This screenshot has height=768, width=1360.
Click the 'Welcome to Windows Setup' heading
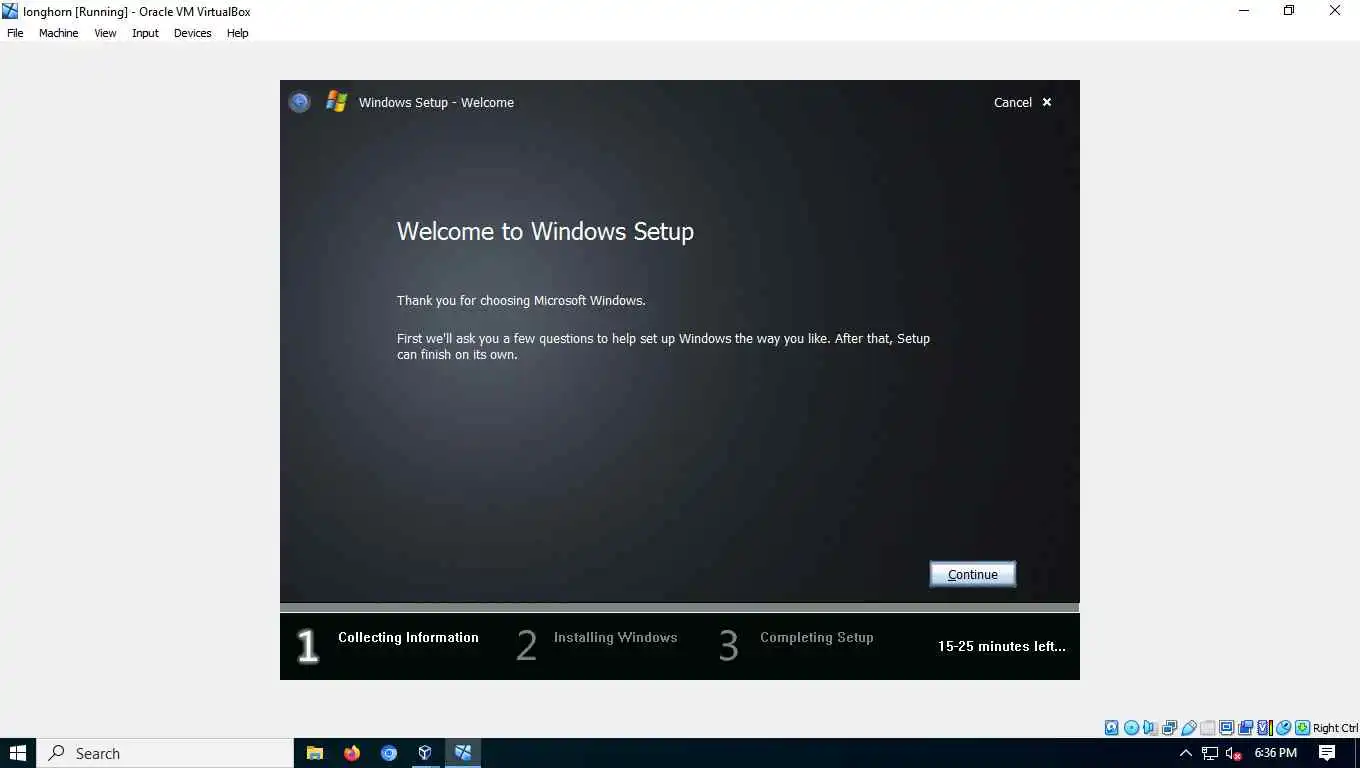coord(545,231)
